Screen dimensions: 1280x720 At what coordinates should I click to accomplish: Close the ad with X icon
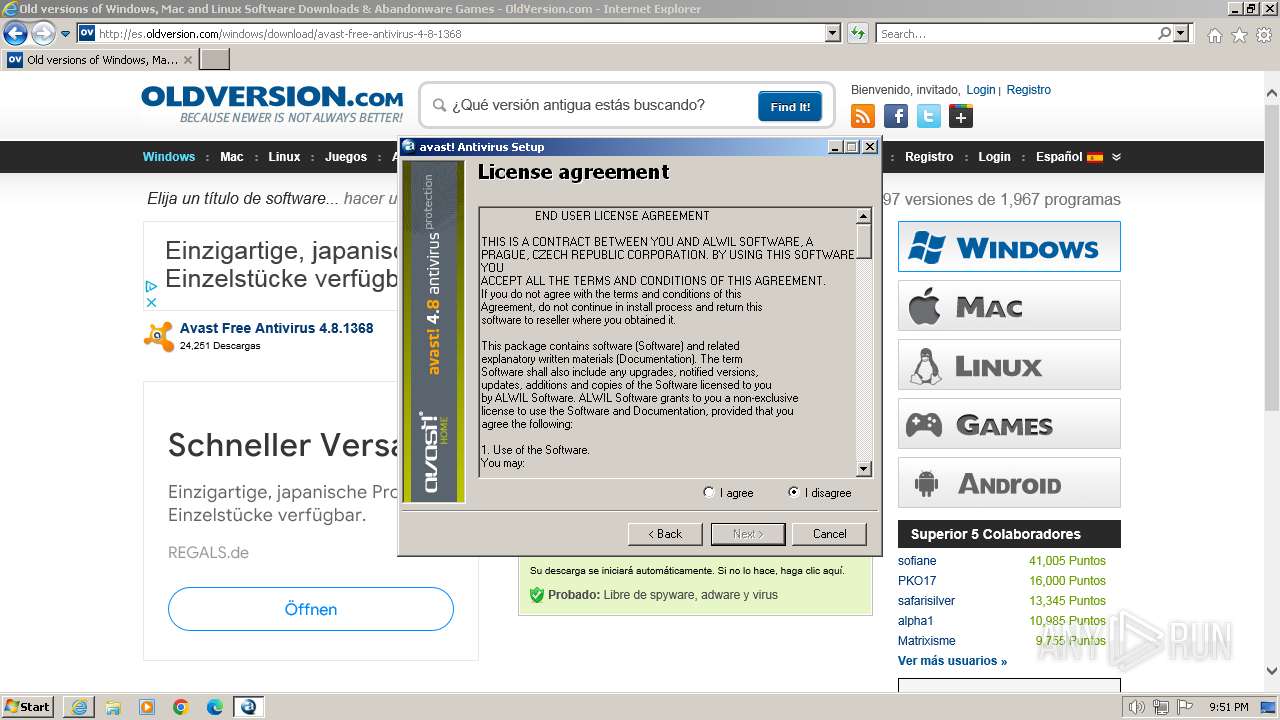click(x=151, y=302)
